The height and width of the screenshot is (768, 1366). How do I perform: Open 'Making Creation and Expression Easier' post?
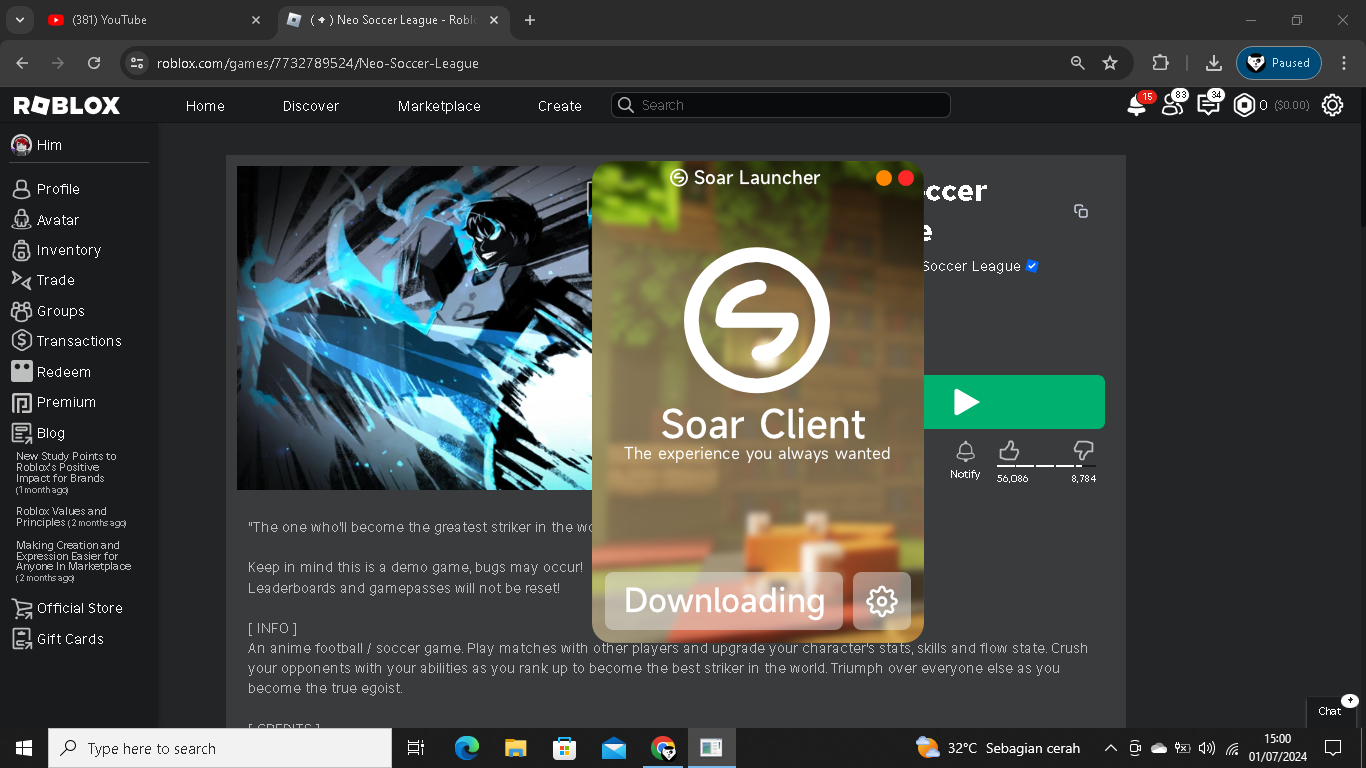coord(74,561)
